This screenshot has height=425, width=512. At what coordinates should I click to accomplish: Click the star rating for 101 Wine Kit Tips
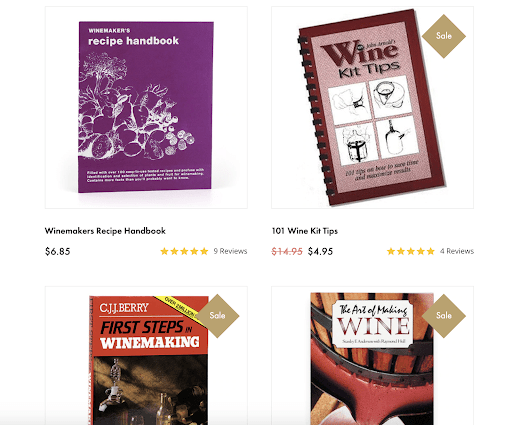tap(411, 251)
